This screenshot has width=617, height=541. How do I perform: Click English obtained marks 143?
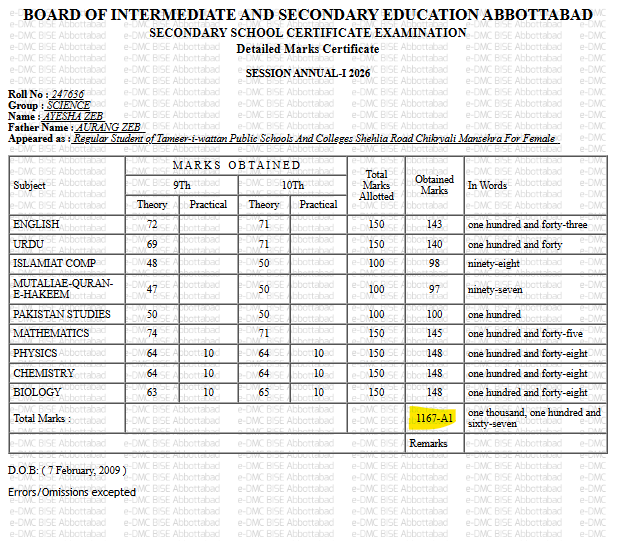434,224
